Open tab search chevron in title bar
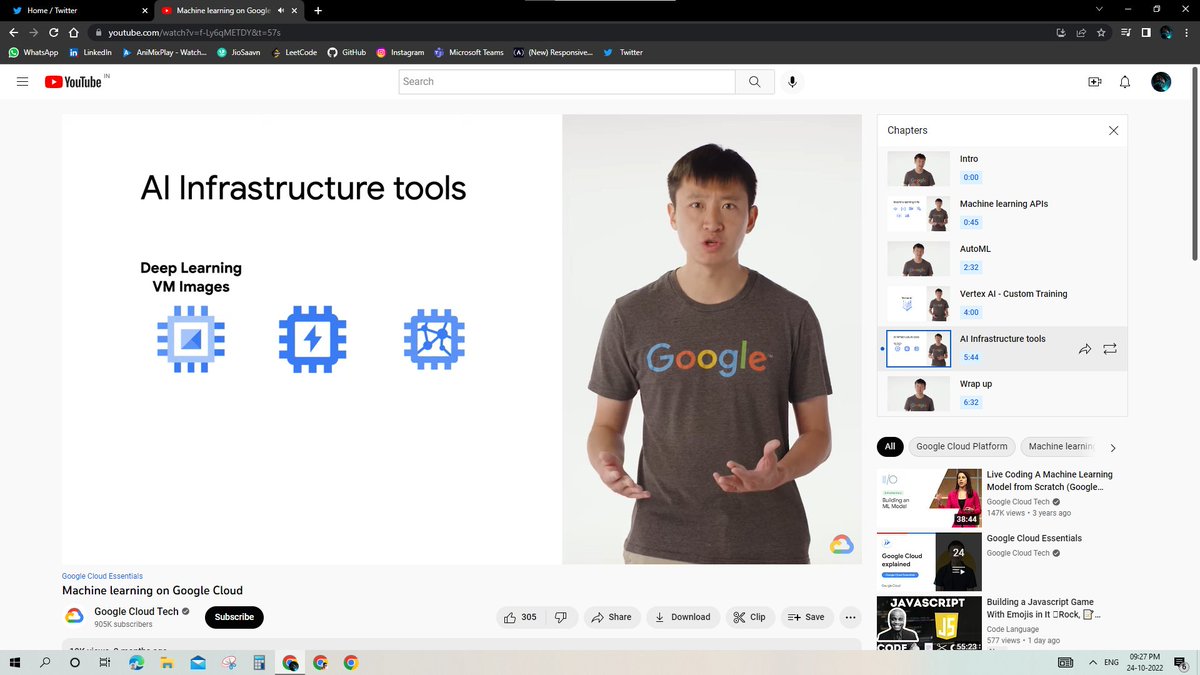This screenshot has width=1200, height=675. point(1100,10)
